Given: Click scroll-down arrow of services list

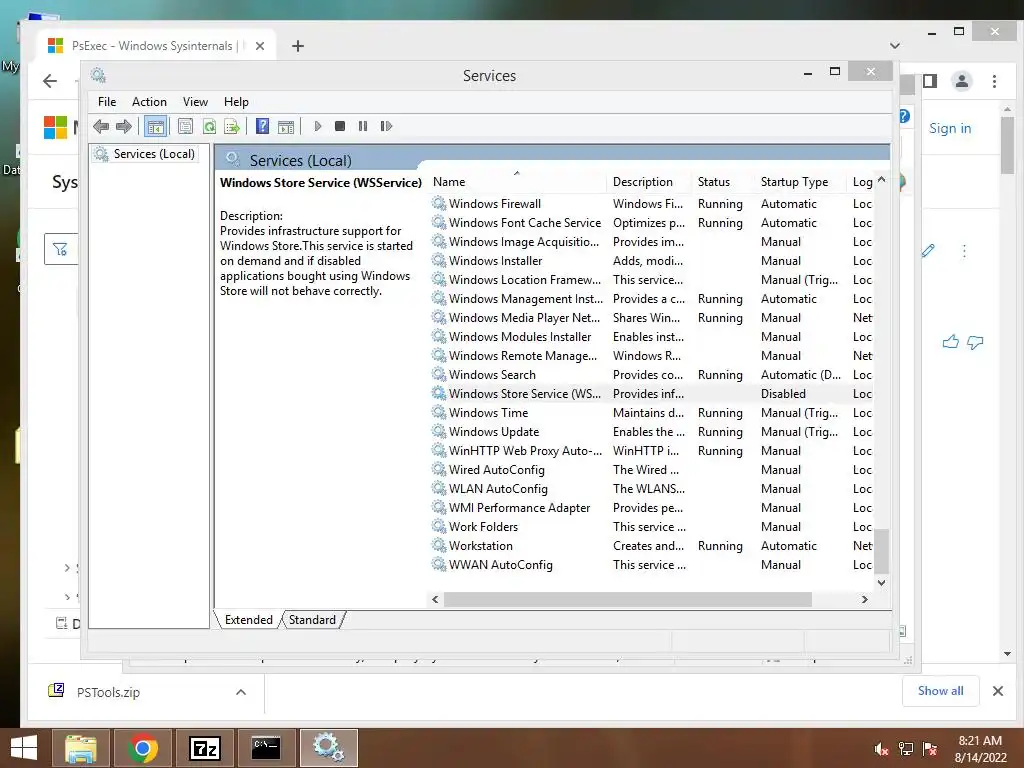Looking at the screenshot, I should [882, 583].
